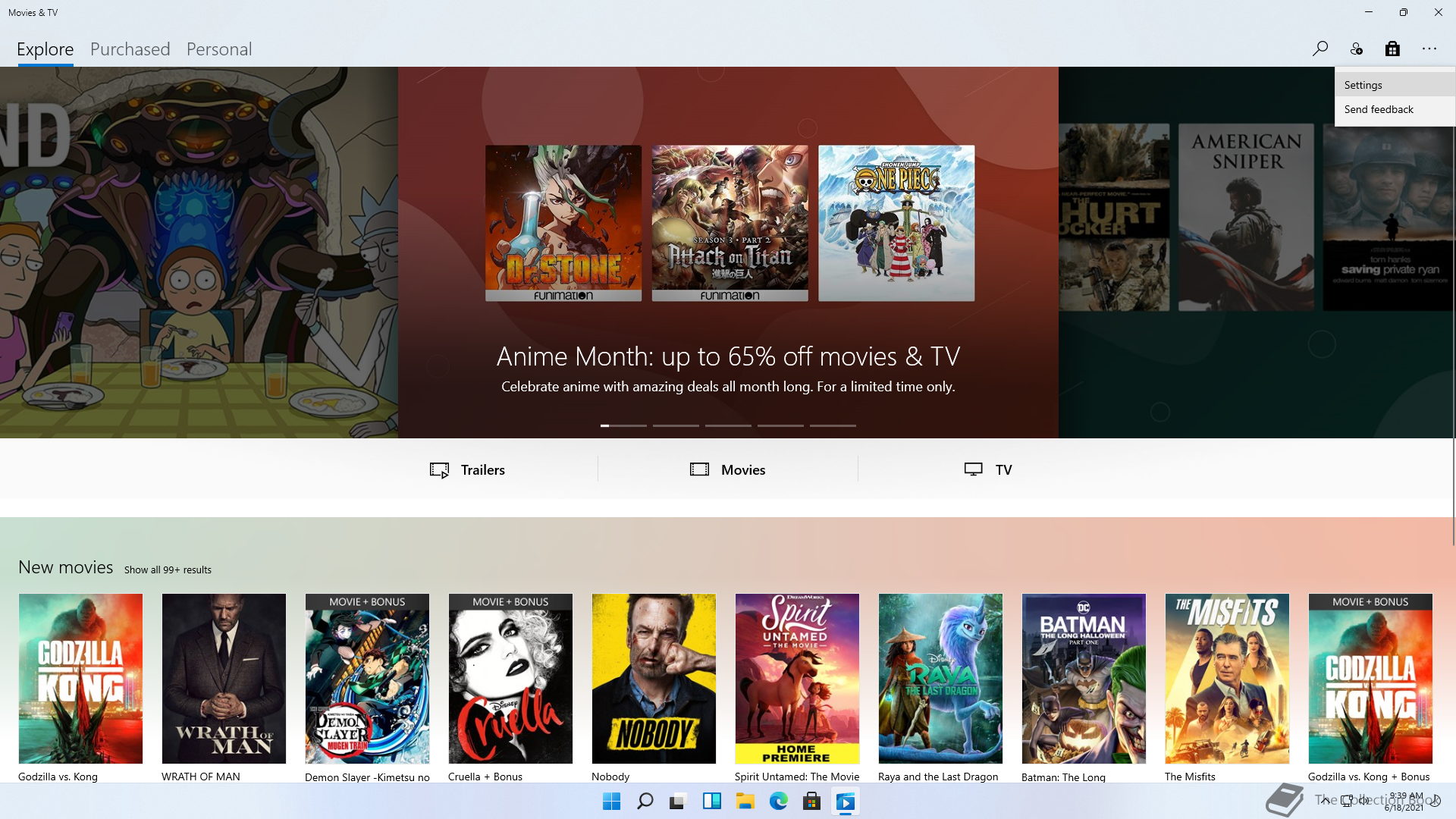Open the Trailers category label
Viewport: 1456px width, 819px height.
[483, 470]
